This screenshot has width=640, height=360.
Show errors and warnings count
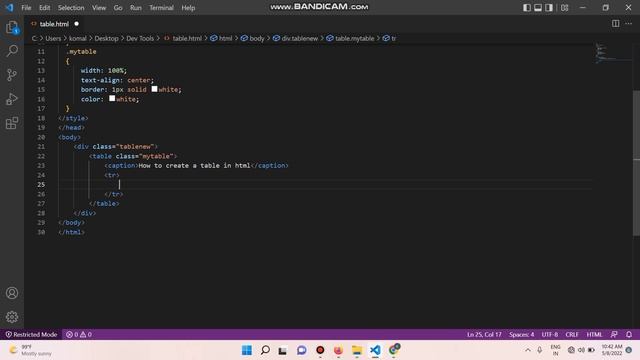pyautogui.click(x=79, y=334)
